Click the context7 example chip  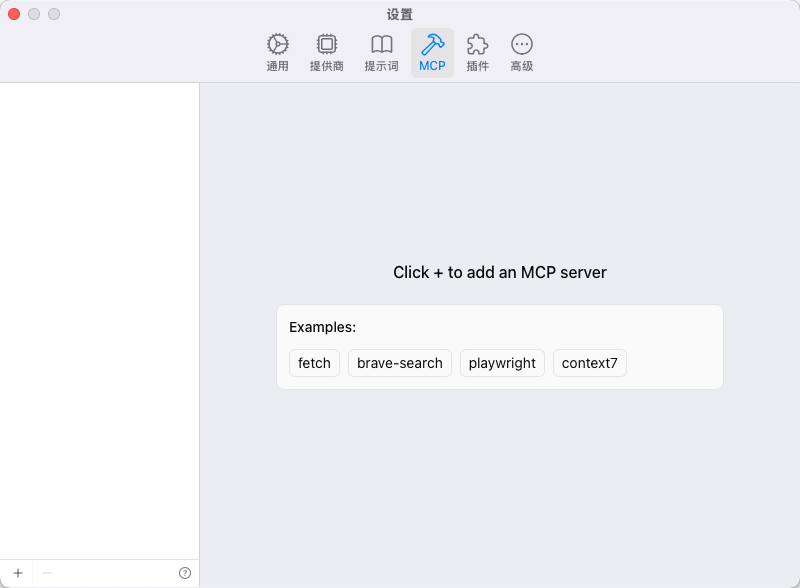click(x=590, y=363)
